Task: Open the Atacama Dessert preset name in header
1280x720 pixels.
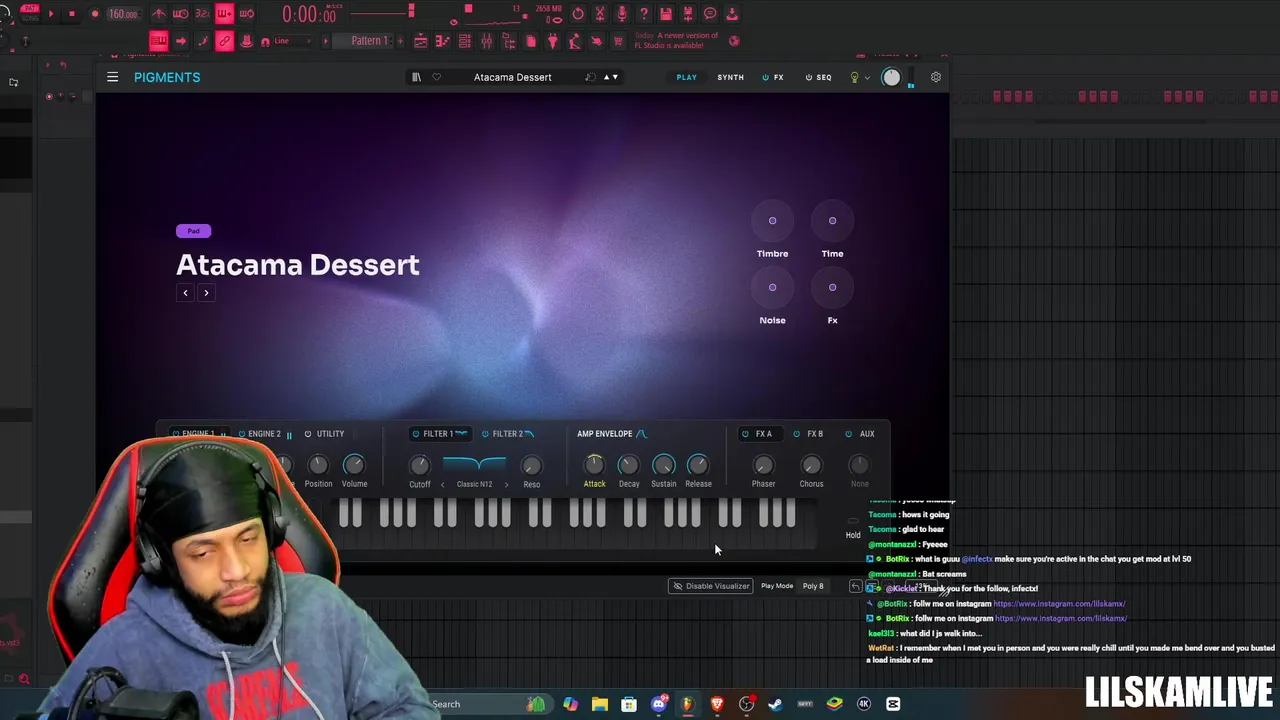Action: click(512, 77)
